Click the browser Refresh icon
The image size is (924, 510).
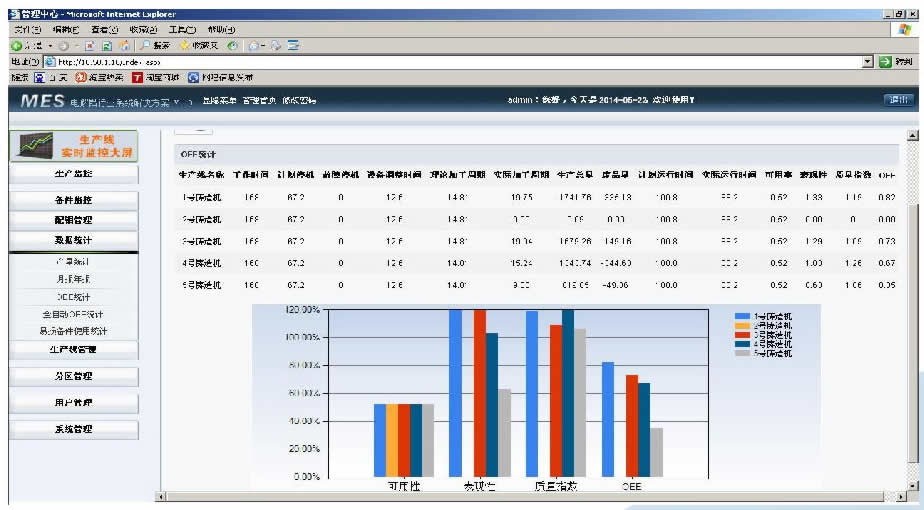tap(104, 46)
